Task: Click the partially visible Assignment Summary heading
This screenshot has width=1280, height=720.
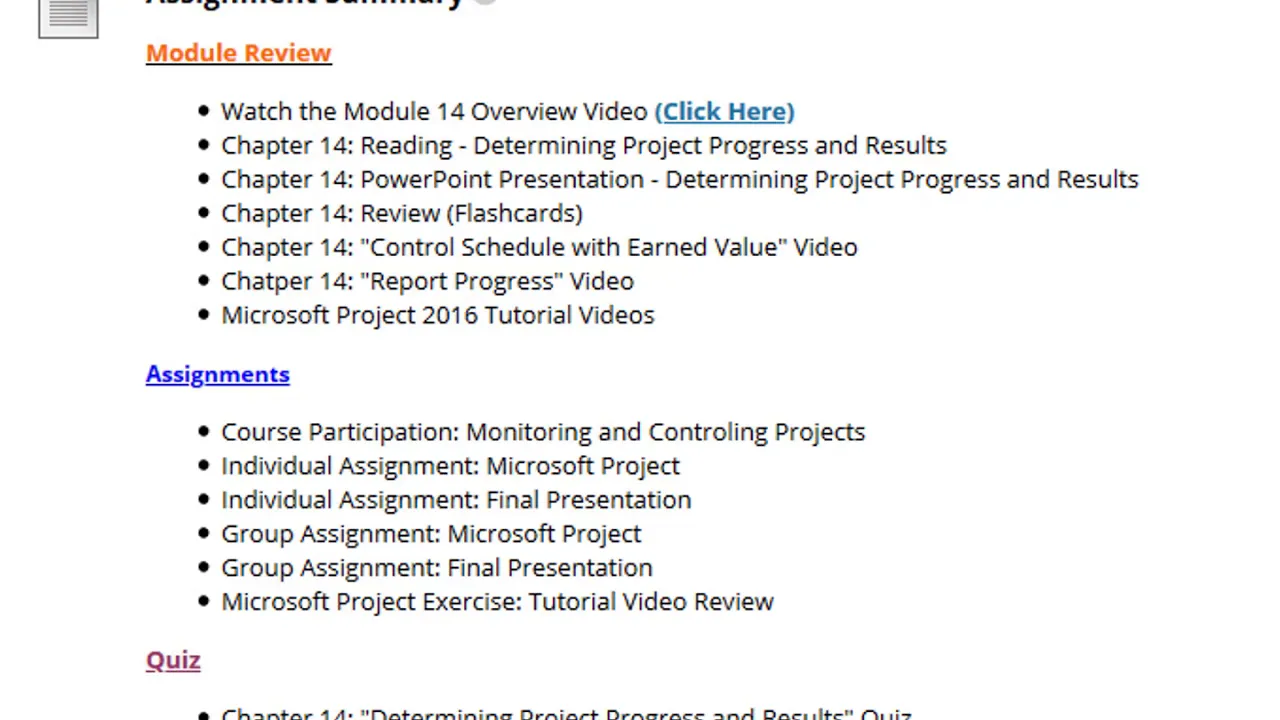Action: pos(305,4)
